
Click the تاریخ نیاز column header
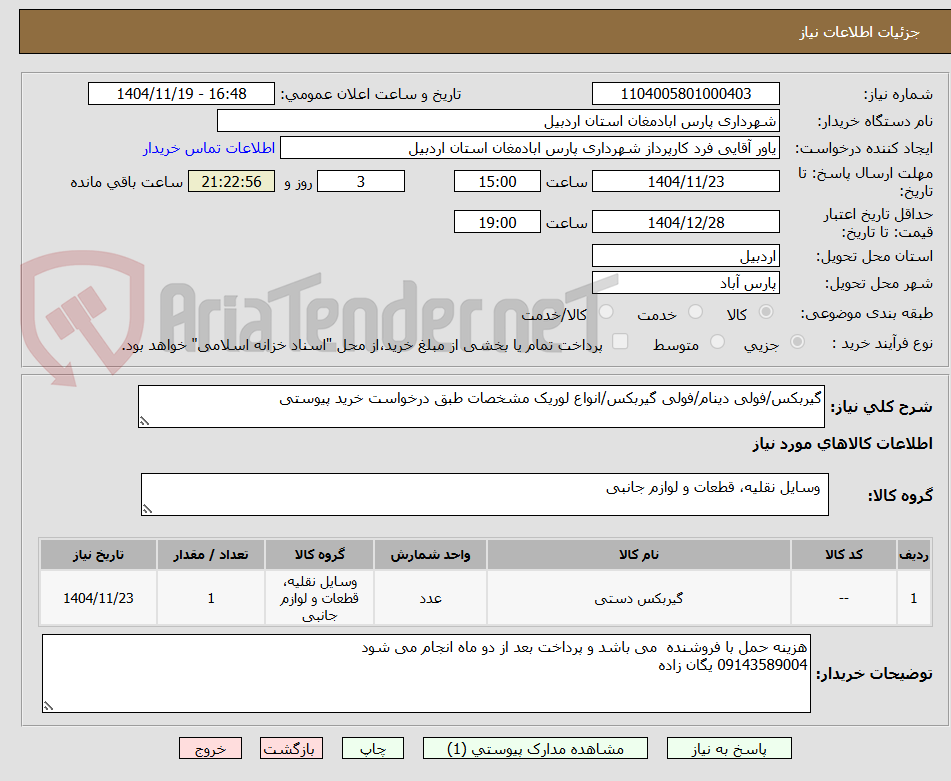[98, 555]
